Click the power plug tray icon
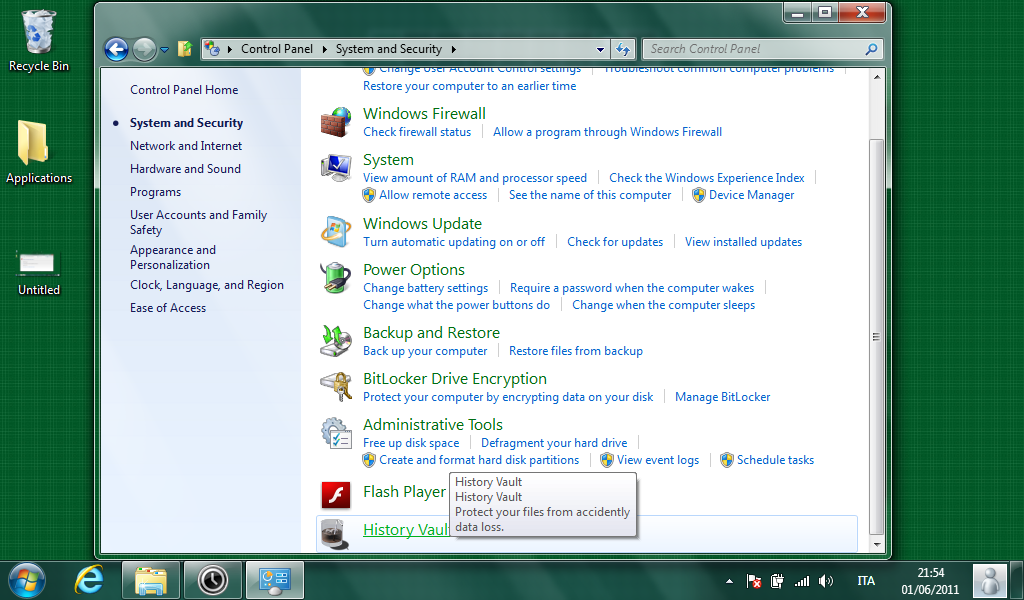Screen dimensions: 1024x600 pyautogui.click(x=777, y=581)
